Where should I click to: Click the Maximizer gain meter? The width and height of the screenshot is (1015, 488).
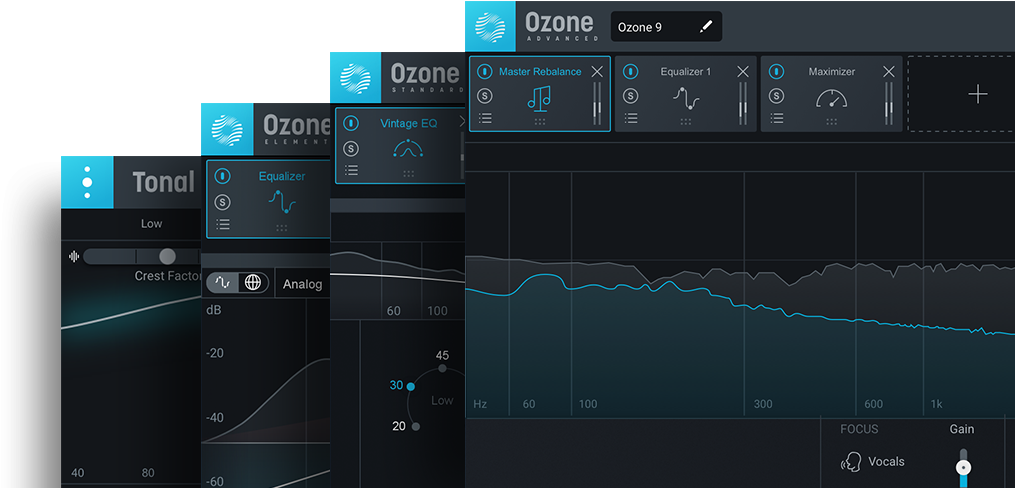(x=889, y=103)
